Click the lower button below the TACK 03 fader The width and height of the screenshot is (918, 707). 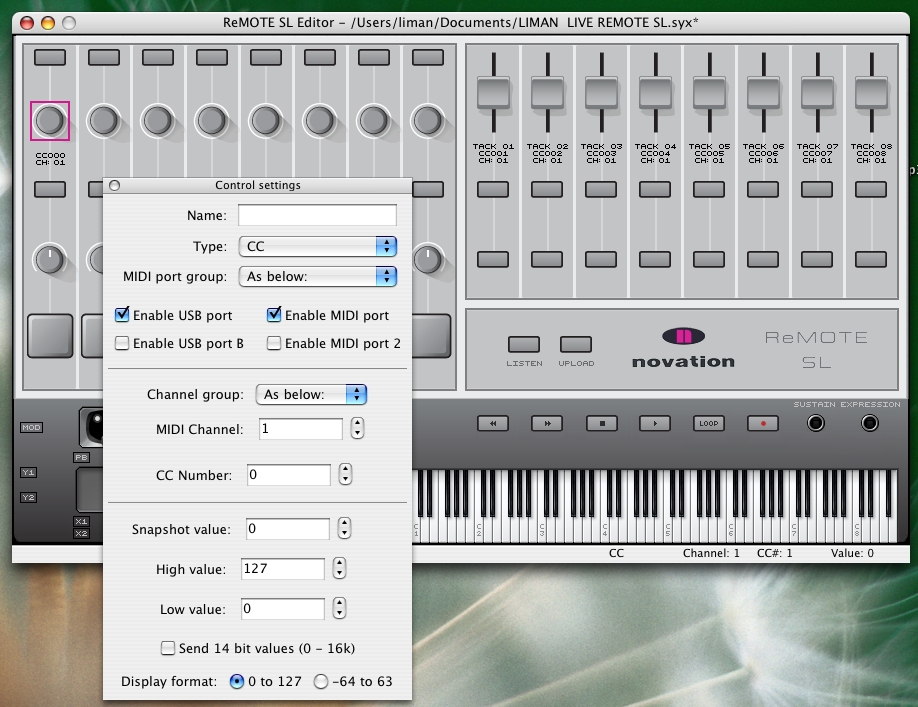pyautogui.click(x=601, y=259)
